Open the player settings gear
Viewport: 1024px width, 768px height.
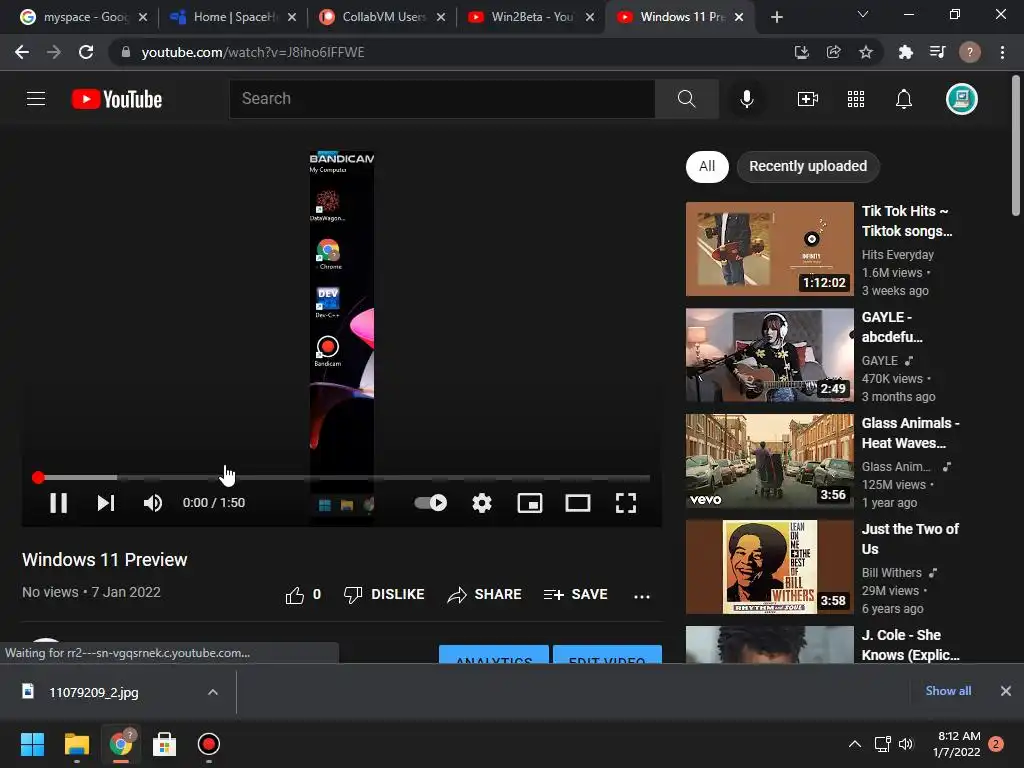click(x=482, y=503)
